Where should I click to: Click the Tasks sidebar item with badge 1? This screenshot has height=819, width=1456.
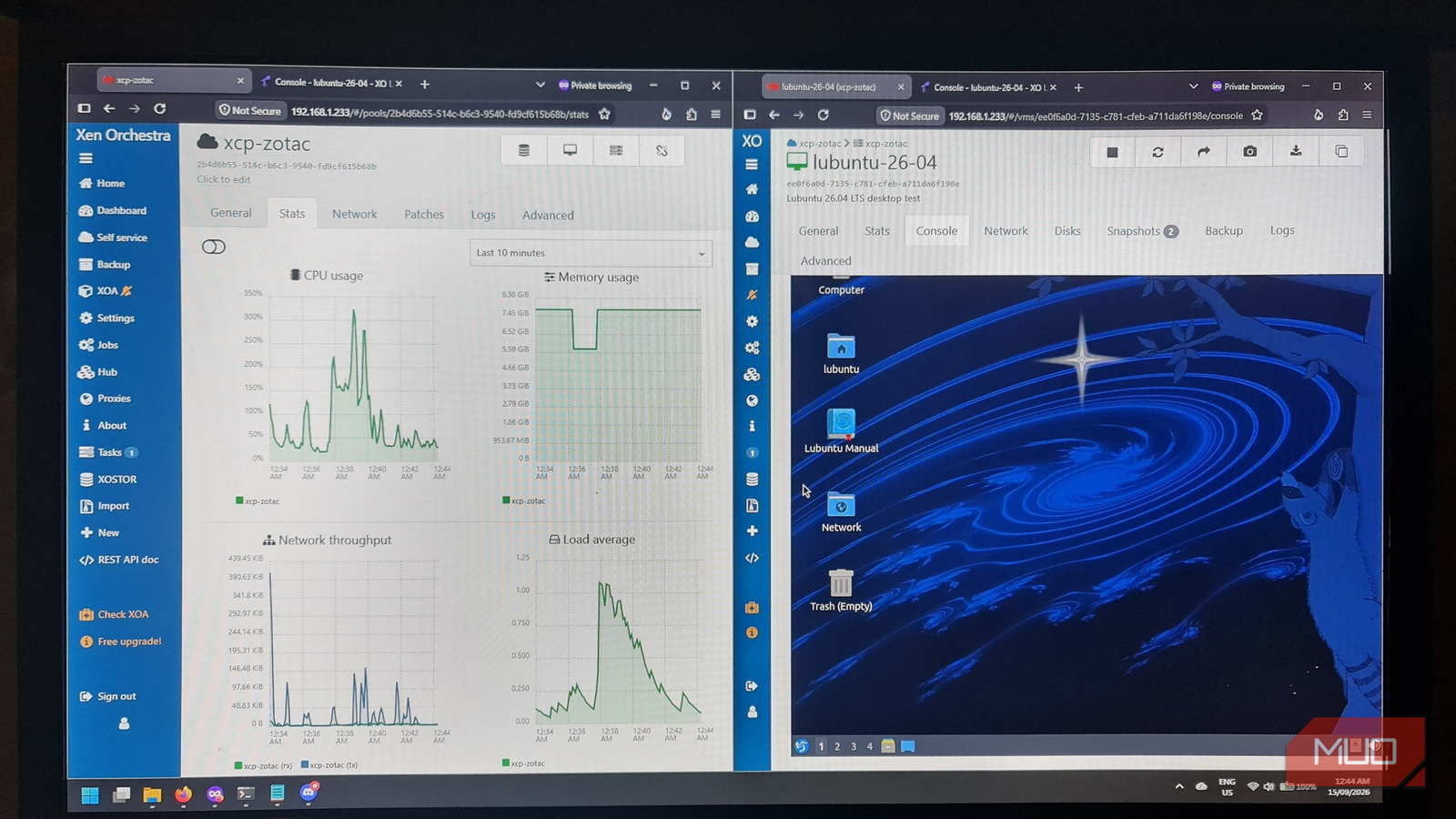point(108,452)
